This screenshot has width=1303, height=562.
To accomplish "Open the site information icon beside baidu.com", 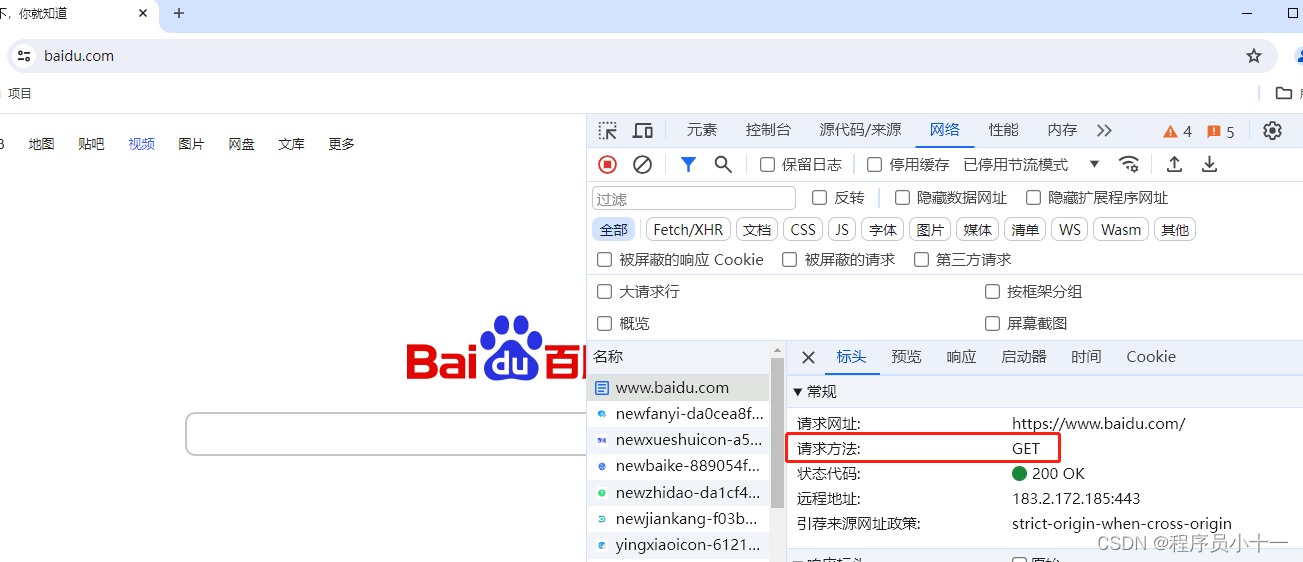I will point(24,56).
